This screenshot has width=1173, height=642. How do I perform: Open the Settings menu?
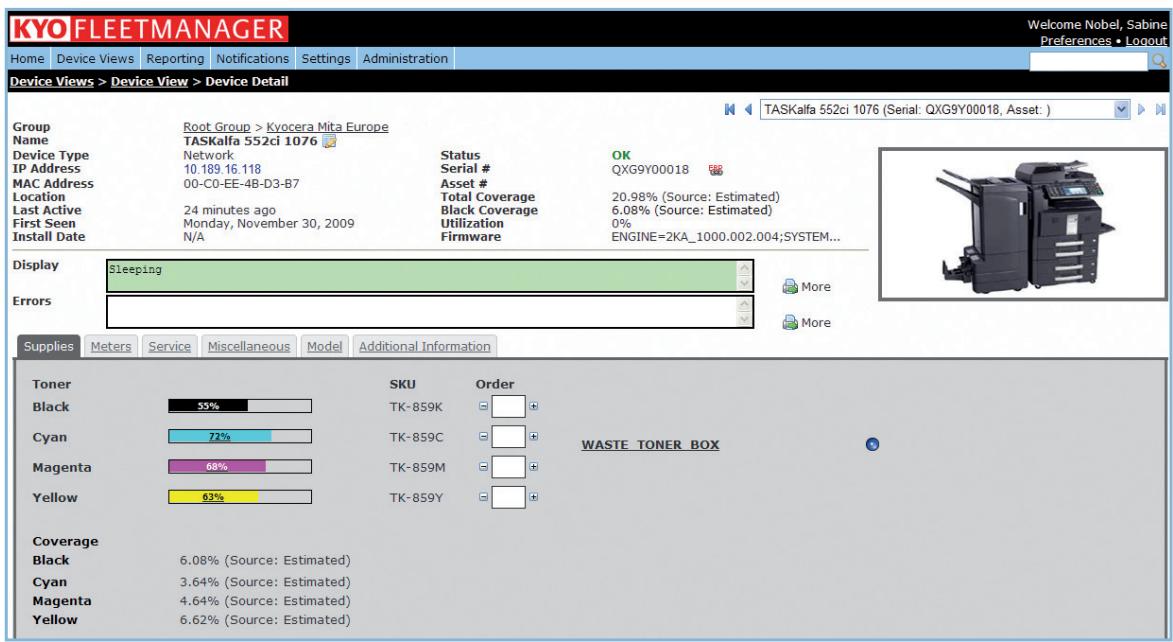tap(325, 58)
